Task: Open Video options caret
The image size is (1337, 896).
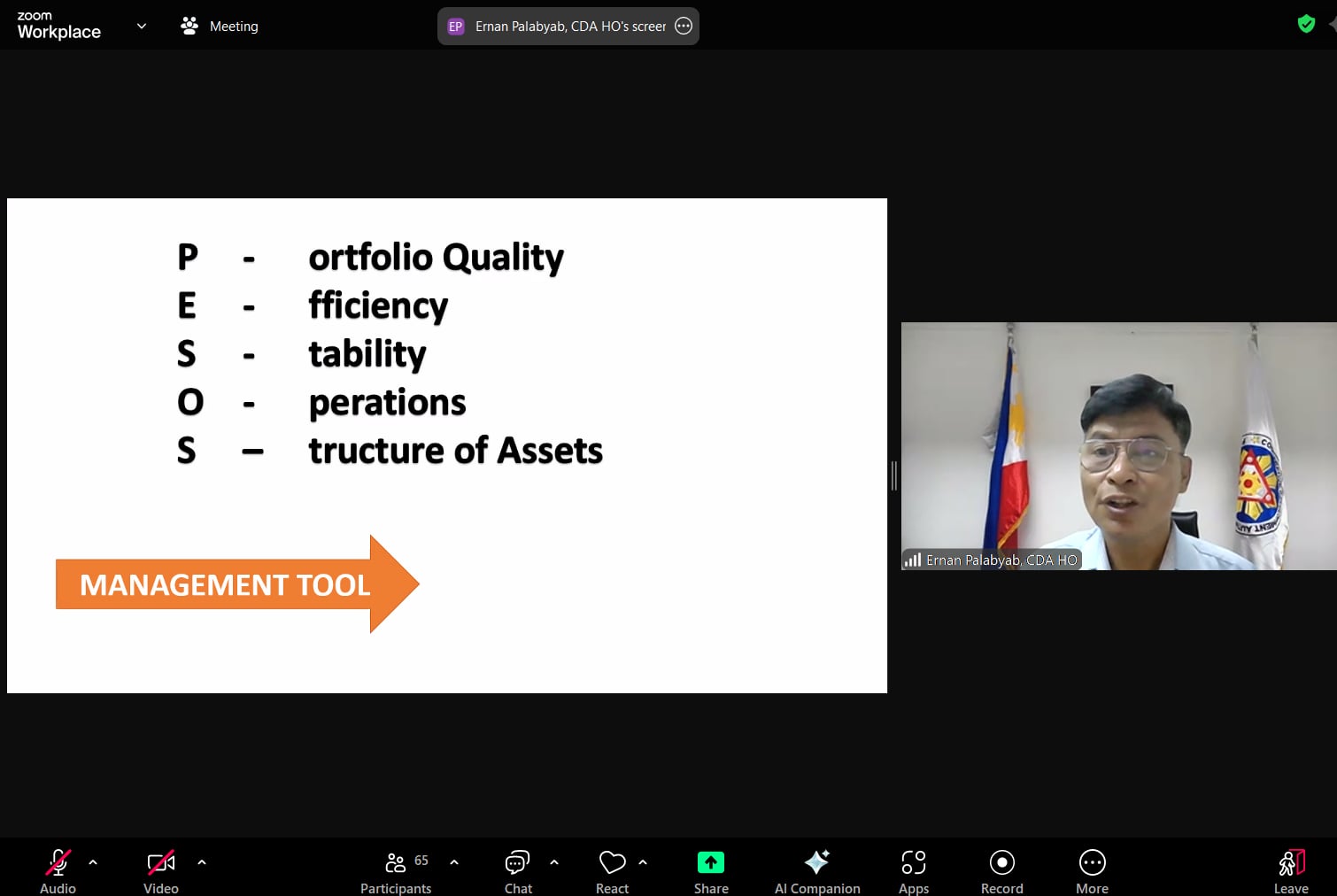Action: coord(202,861)
